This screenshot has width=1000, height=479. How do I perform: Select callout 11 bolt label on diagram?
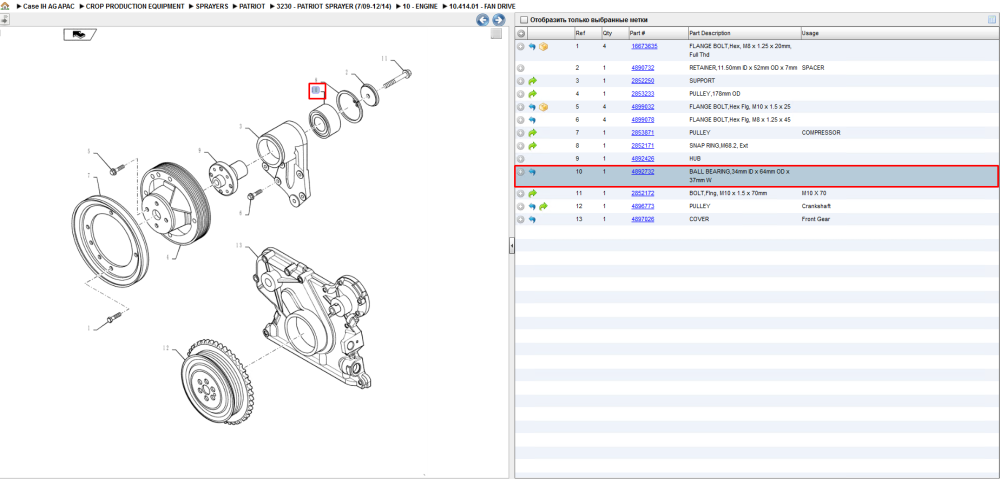point(384,59)
